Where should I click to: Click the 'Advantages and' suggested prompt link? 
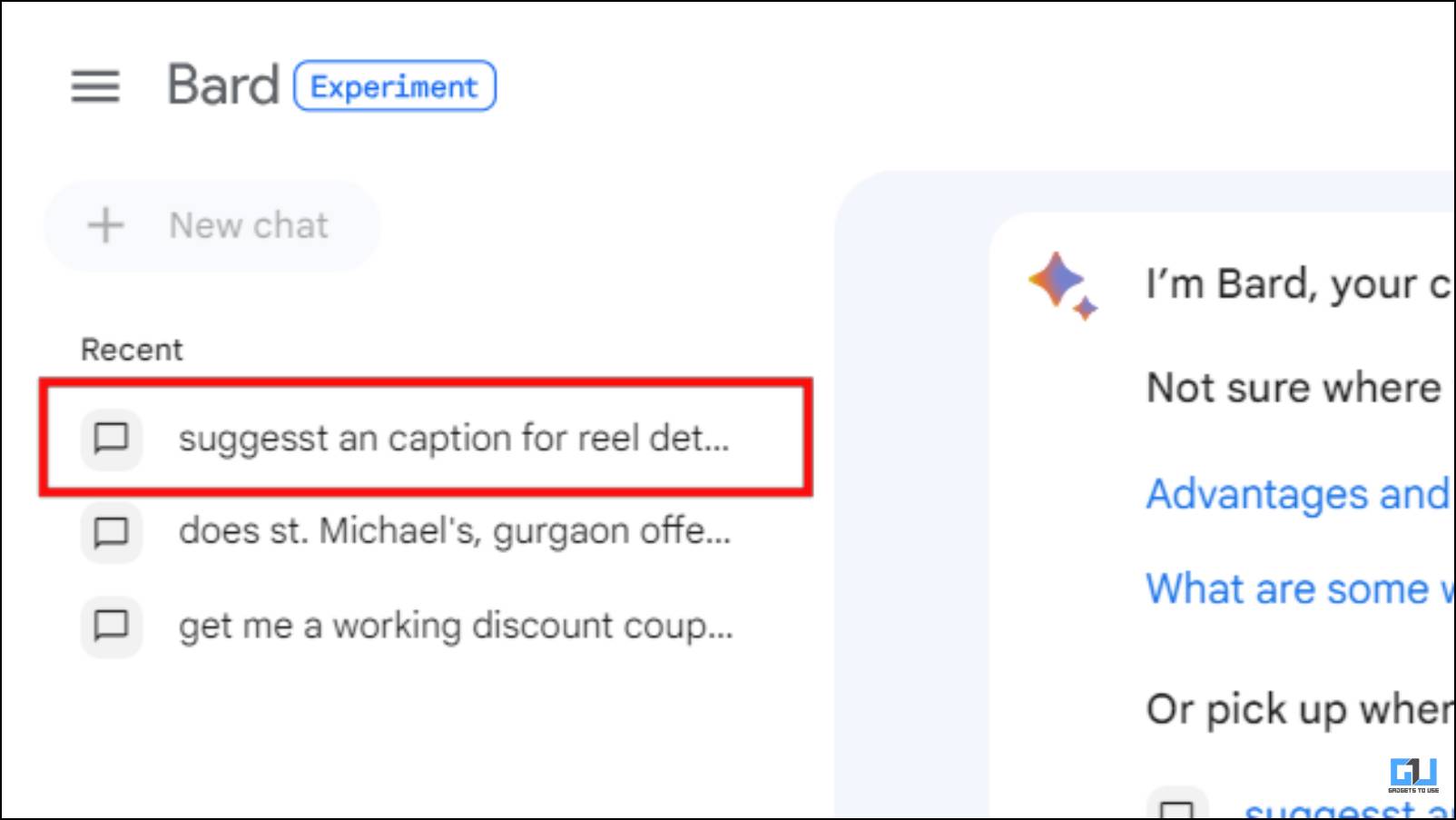1298,495
